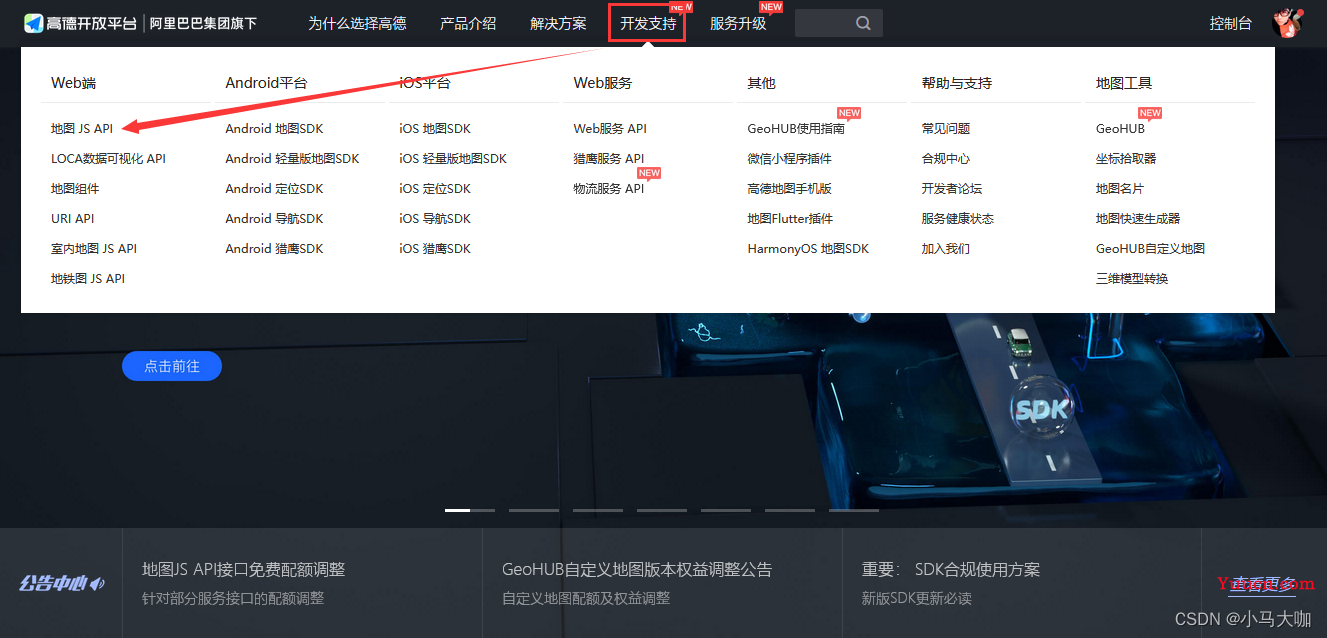Open 为什么选择高德 menu
1327x638 pixels.
pos(357,23)
